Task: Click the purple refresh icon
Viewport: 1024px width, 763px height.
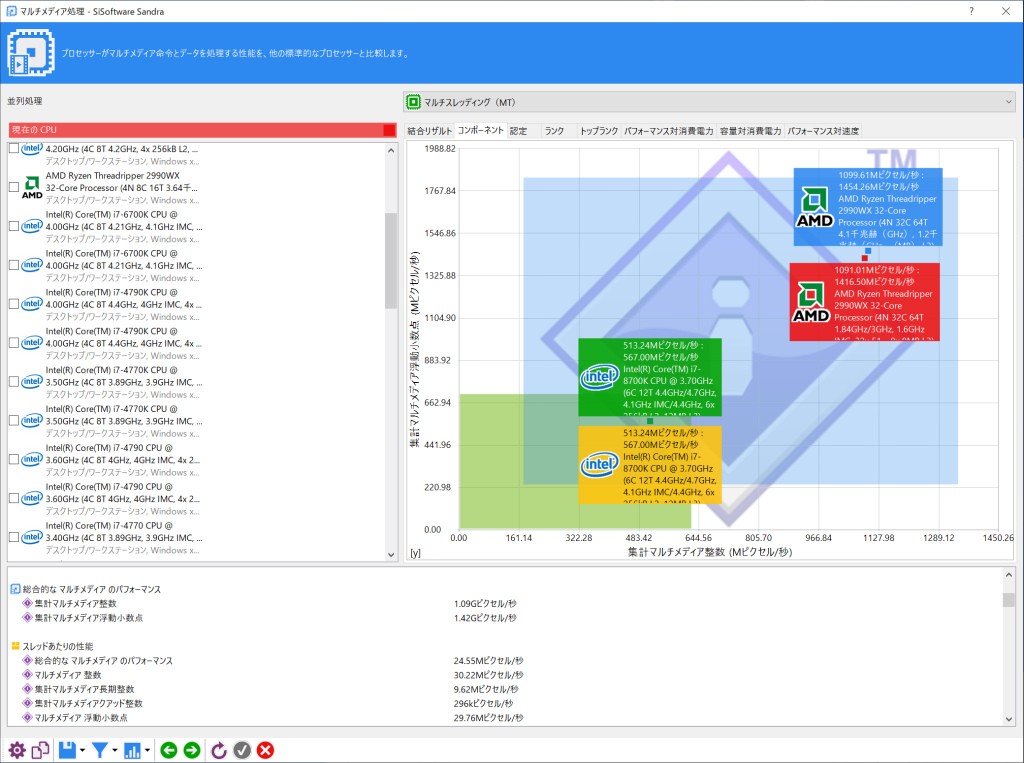Action: (x=219, y=750)
